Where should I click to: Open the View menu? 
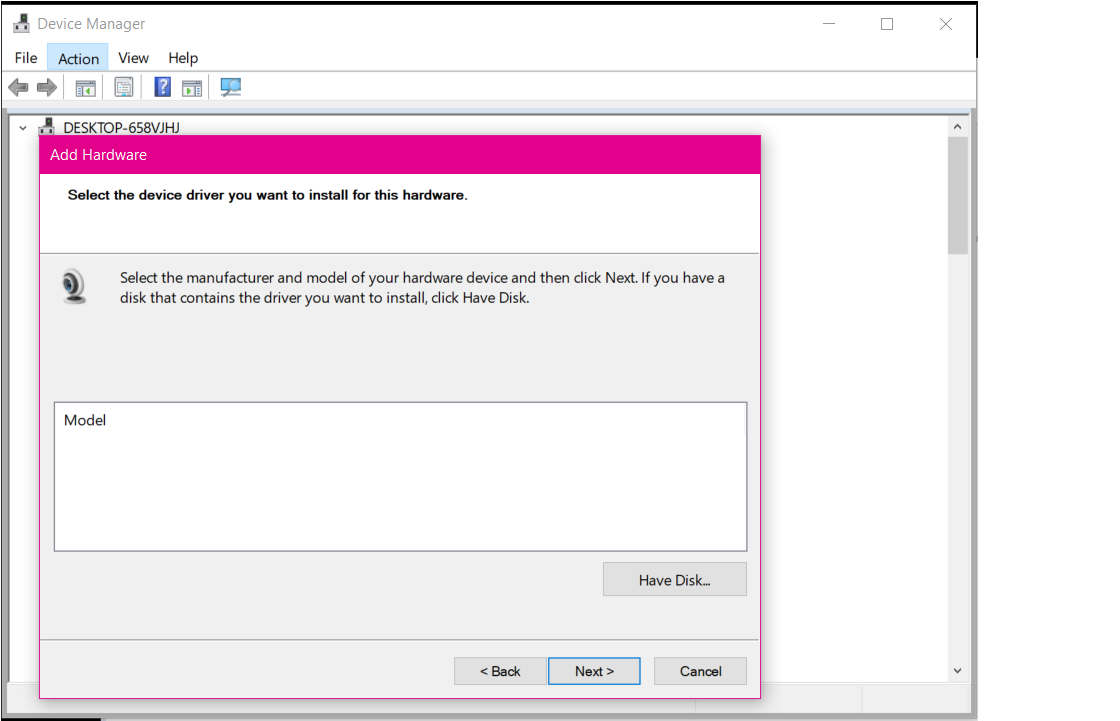tap(133, 57)
